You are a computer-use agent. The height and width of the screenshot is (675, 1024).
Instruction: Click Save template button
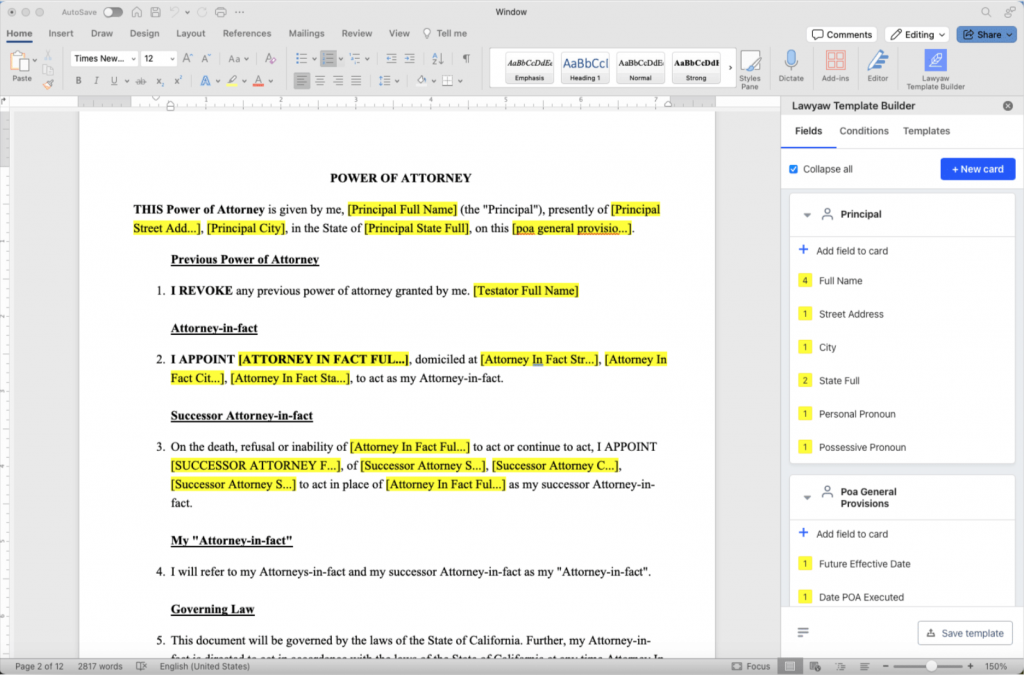[x=965, y=633]
